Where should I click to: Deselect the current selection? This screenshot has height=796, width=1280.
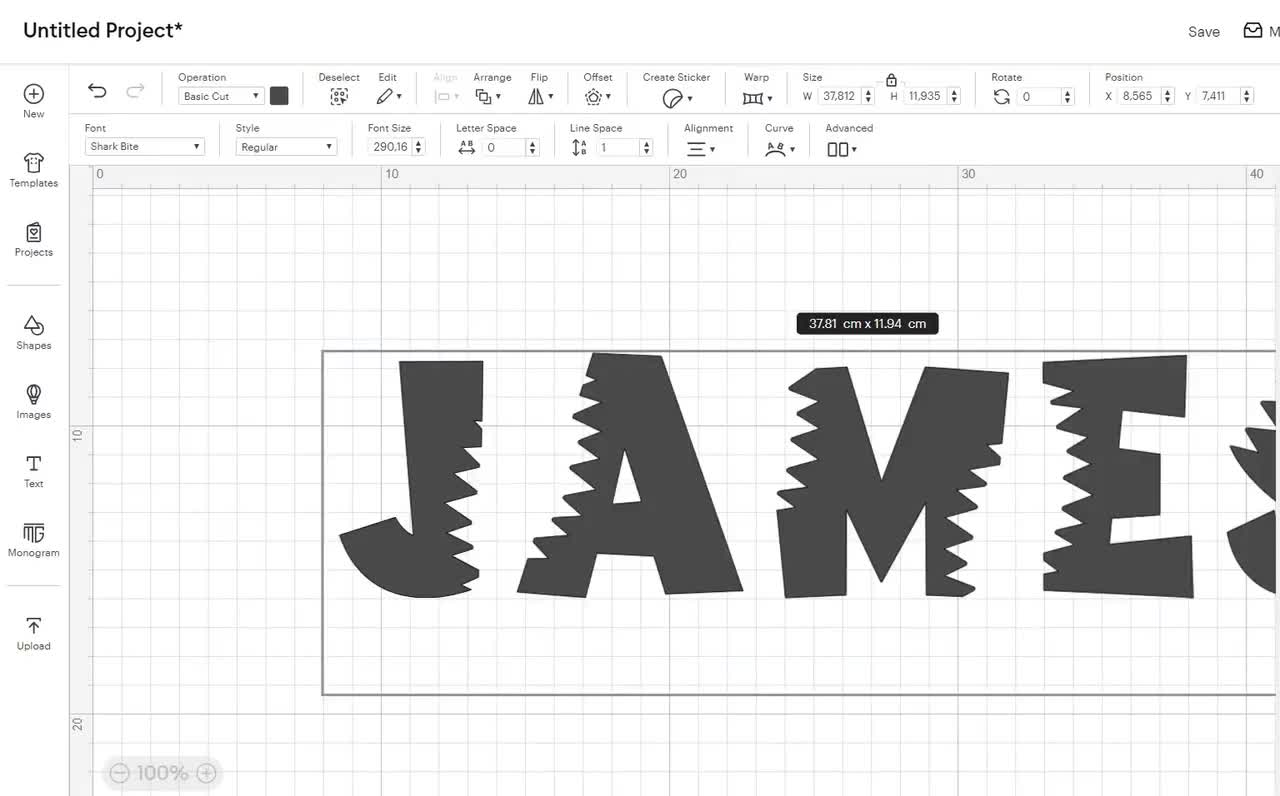tap(339, 97)
